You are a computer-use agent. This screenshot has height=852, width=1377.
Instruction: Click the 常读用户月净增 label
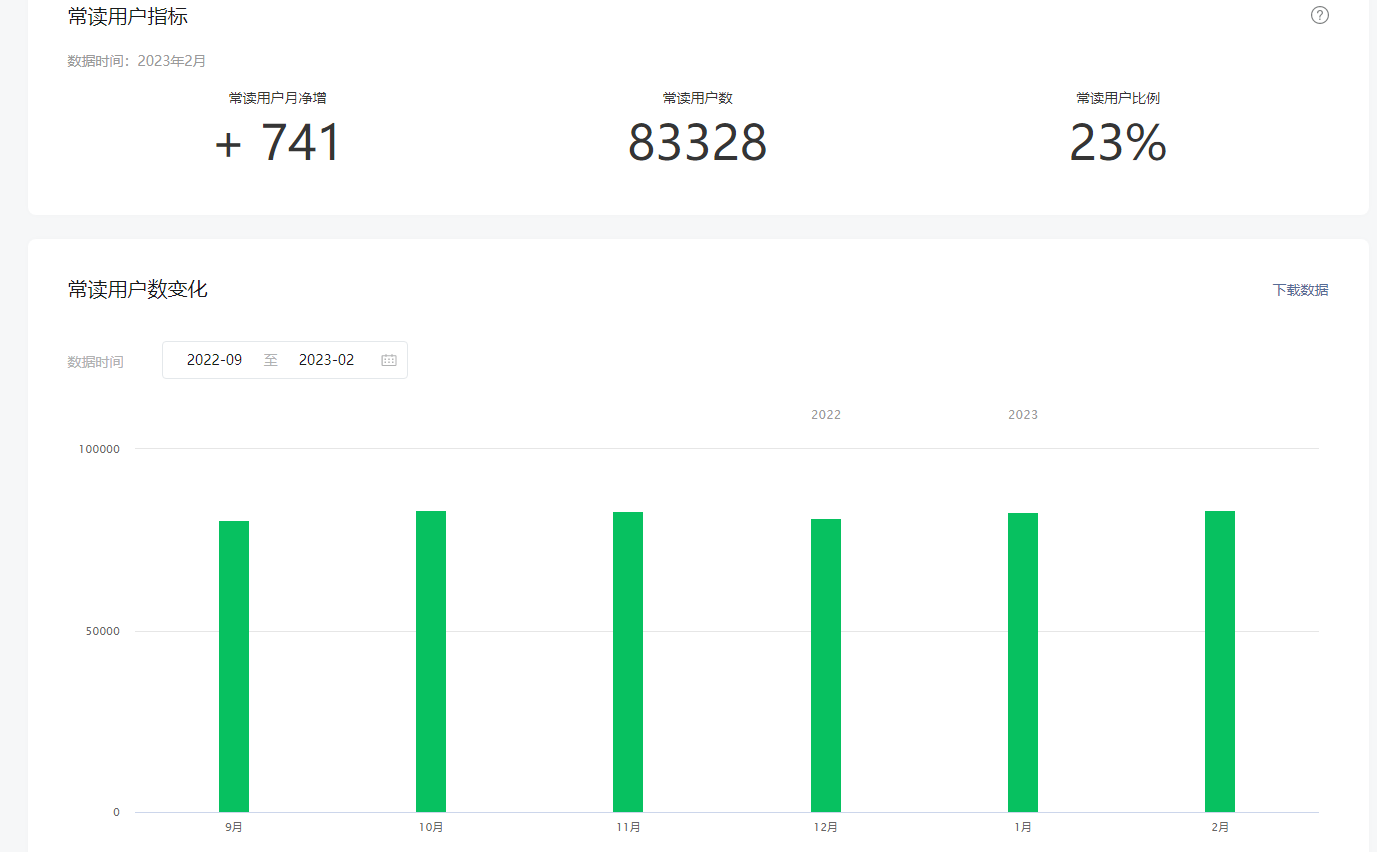(278, 98)
